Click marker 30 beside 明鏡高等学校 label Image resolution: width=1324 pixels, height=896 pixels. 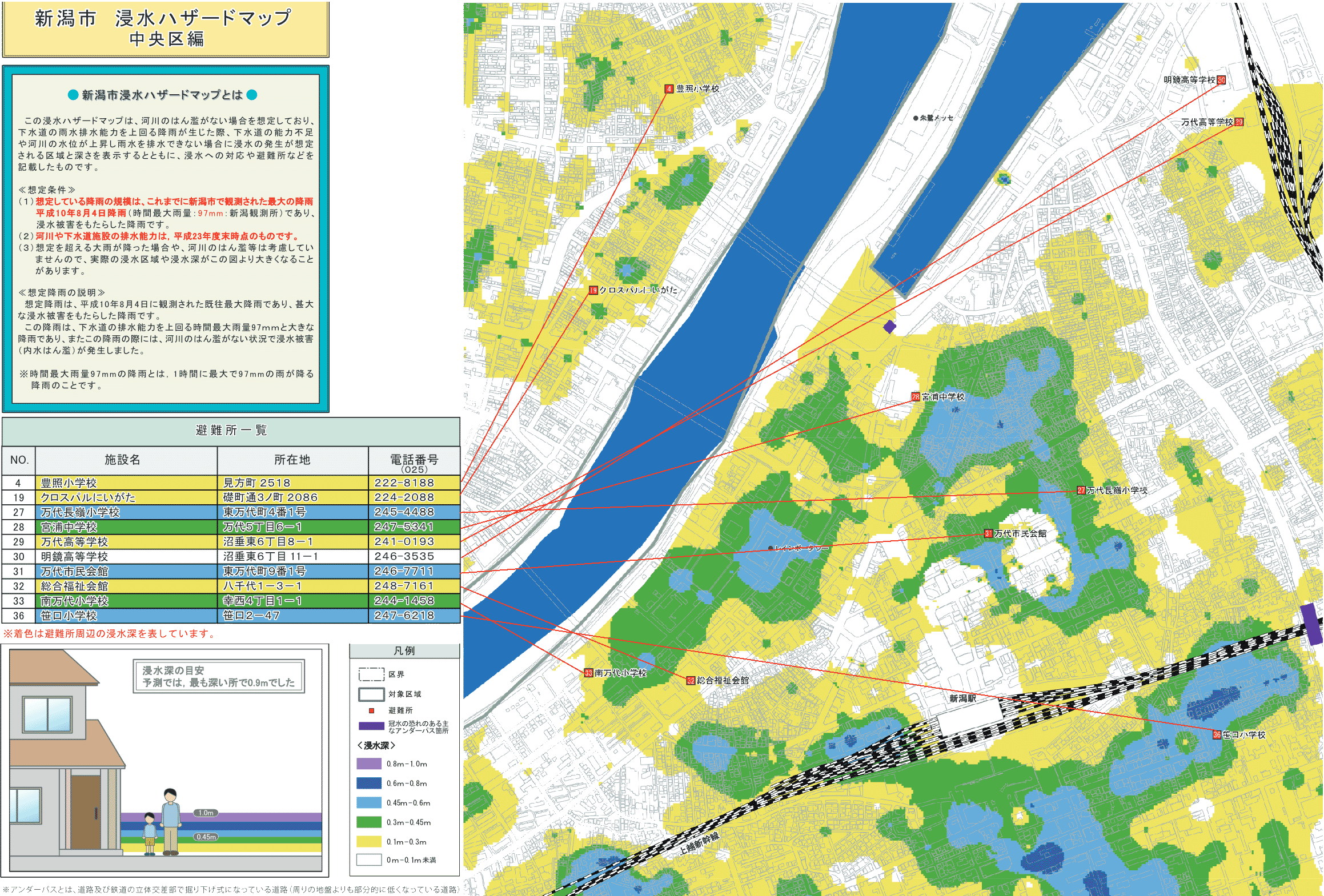point(1221,80)
